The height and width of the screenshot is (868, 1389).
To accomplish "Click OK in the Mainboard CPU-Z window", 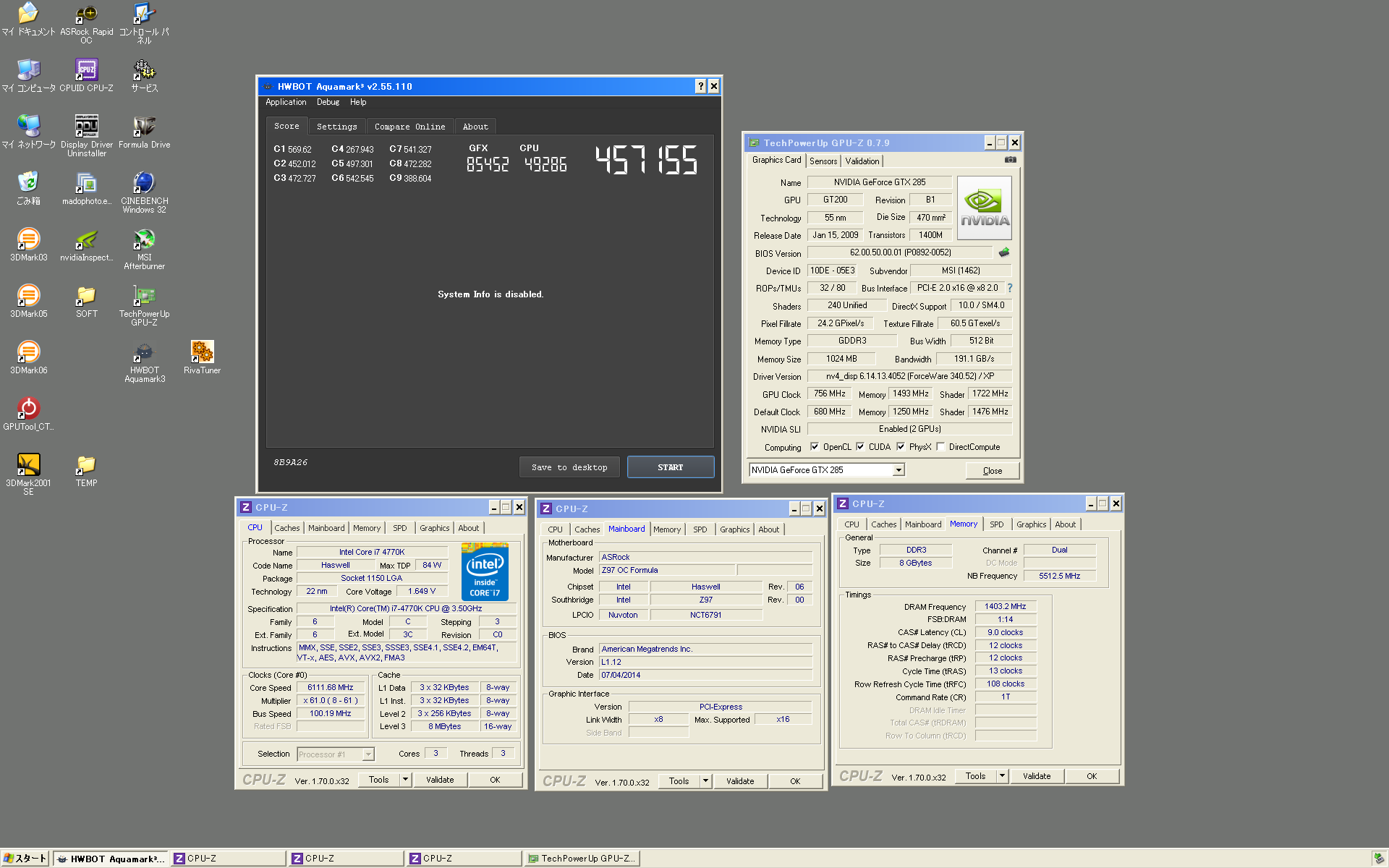I will 795,781.
